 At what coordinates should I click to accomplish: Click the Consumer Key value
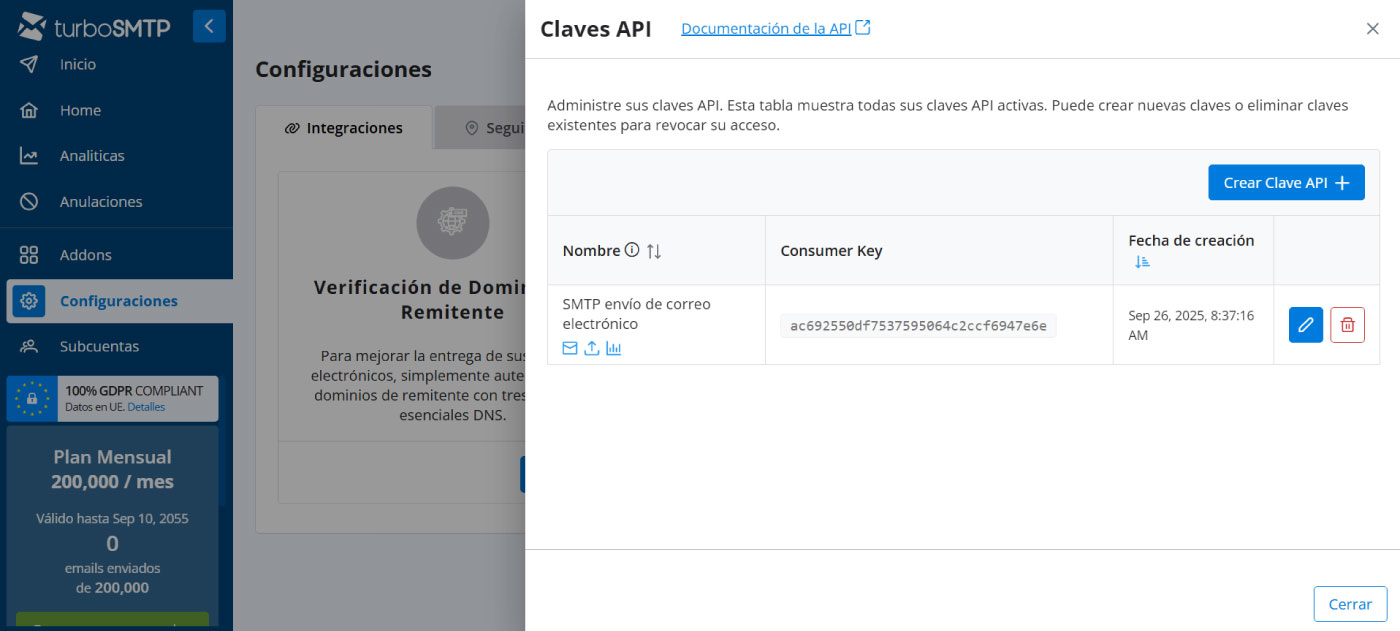[x=918, y=326]
